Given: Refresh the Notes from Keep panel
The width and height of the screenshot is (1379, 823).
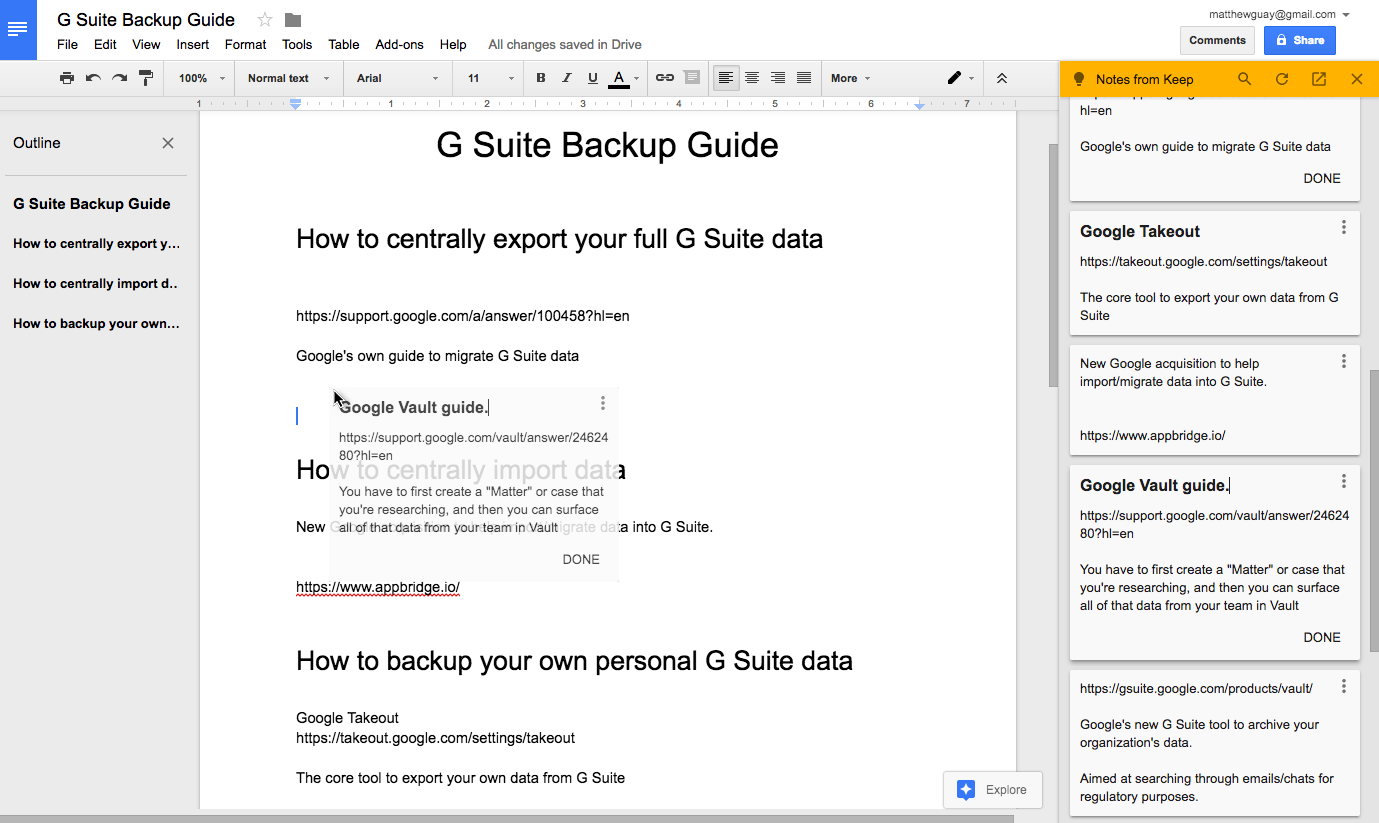Looking at the screenshot, I should 1281,79.
